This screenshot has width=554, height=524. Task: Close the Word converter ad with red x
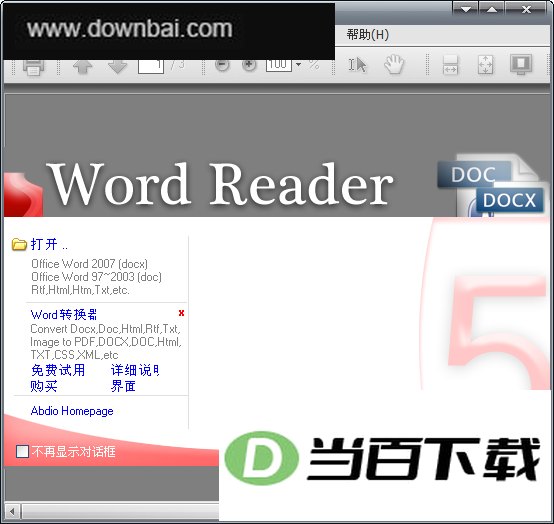coord(181,313)
